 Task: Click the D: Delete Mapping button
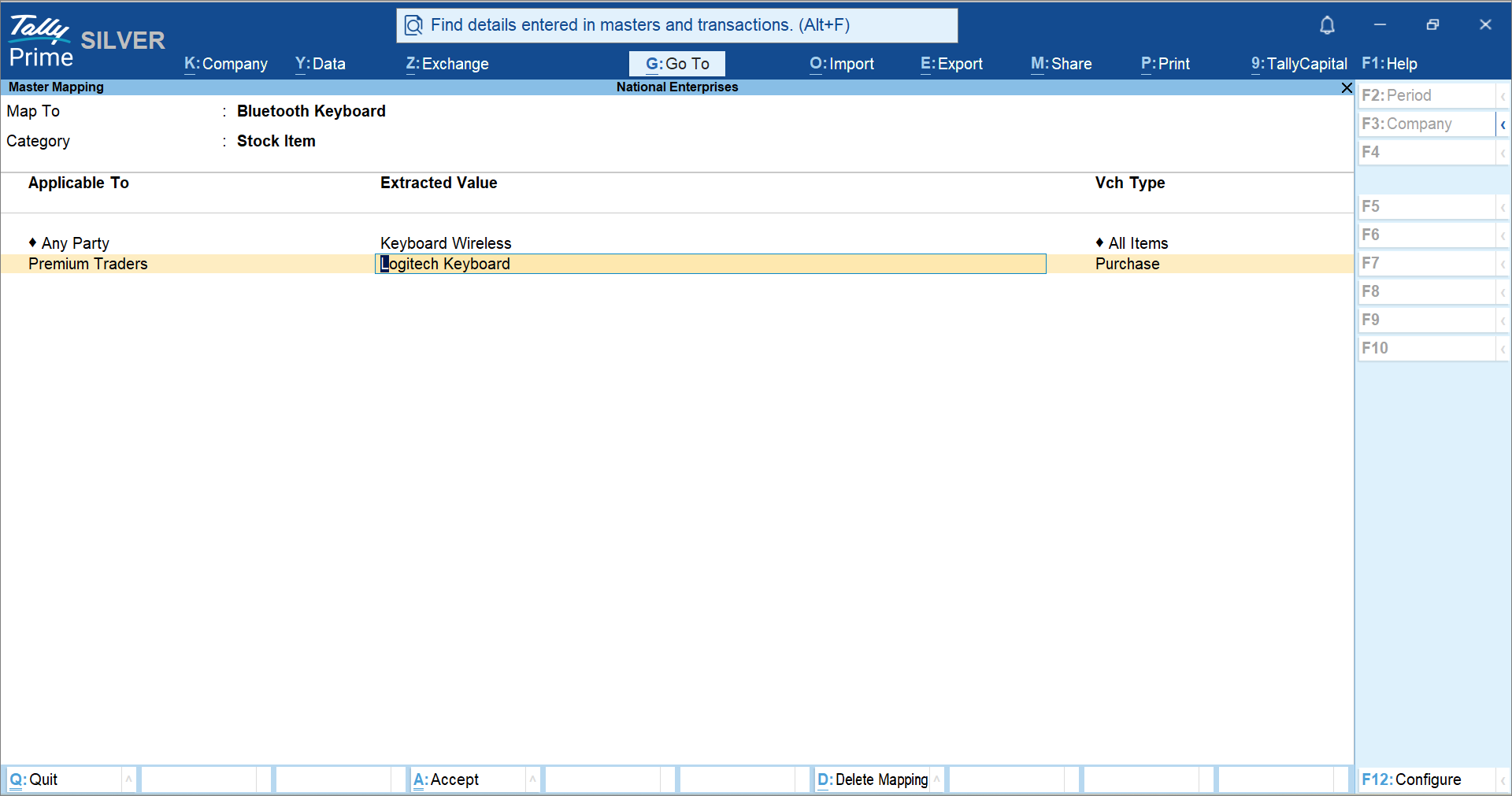tap(873, 779)
